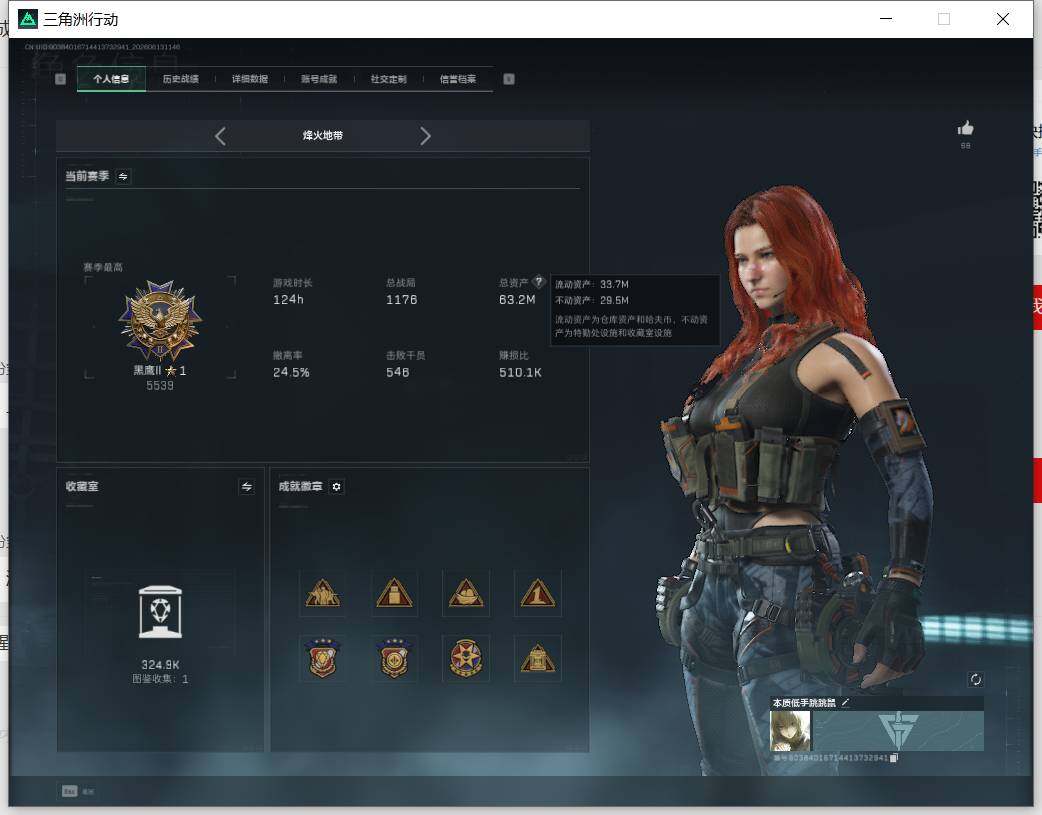Close the 三角洲行动 window
The image size is (1042, 815).
point(1003,19)
